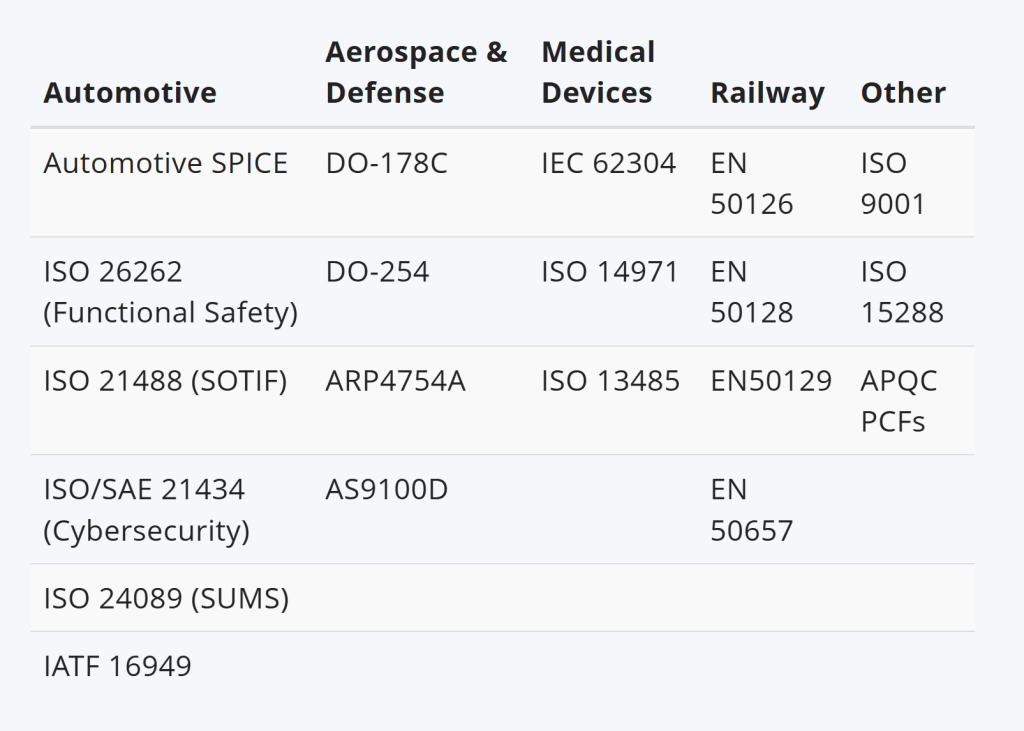The width and height of the screenshot is (1024, 731).
Task: Click the APQC PCFs entry
Action: pyautogui.click(x=899, y=401)
